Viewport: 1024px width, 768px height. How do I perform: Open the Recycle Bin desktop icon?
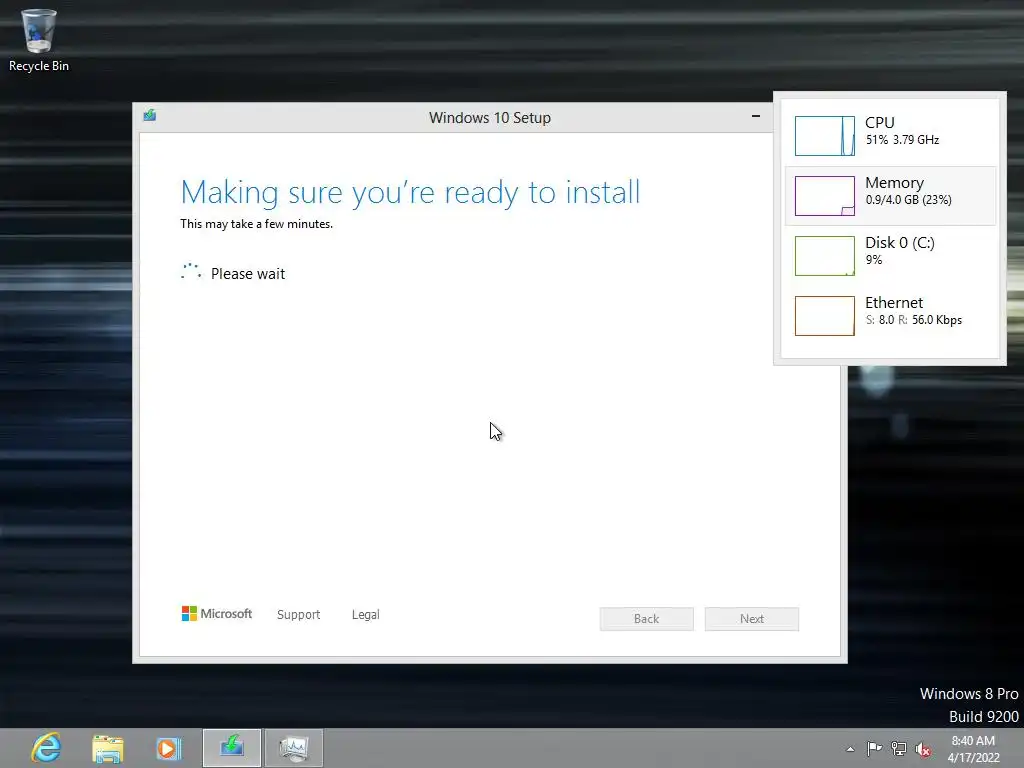point(39,40)
